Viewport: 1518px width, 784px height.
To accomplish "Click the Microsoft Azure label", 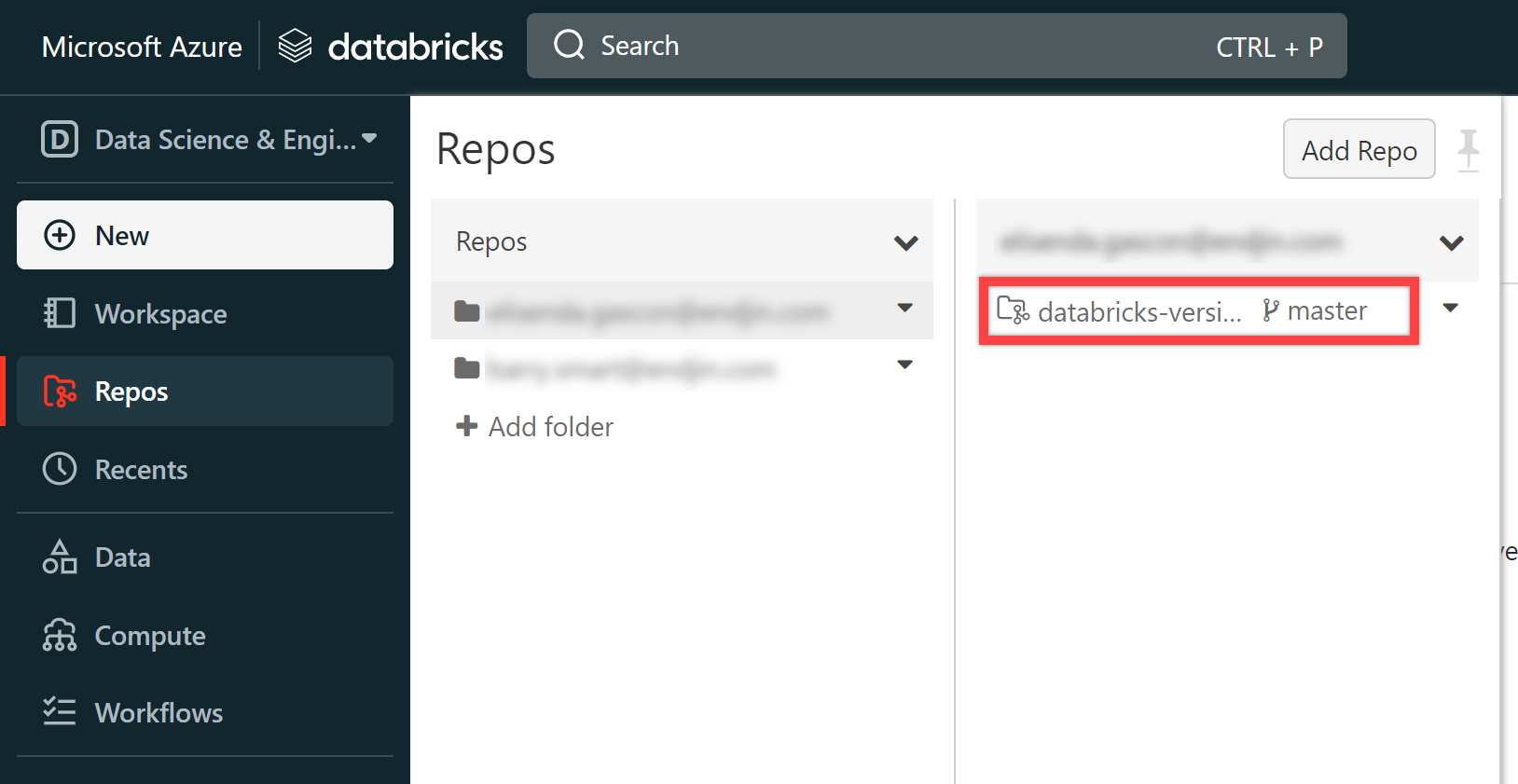I will point(142,47).
